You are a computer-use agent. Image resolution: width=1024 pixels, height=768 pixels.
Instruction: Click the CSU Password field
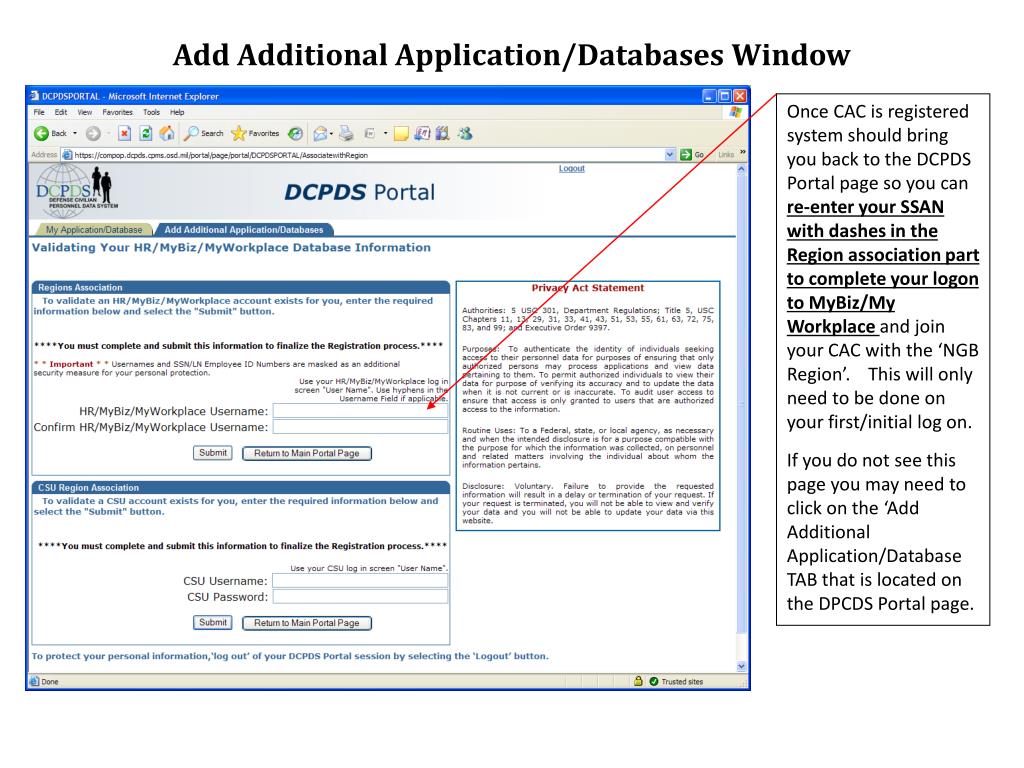(x=360, y=596)
